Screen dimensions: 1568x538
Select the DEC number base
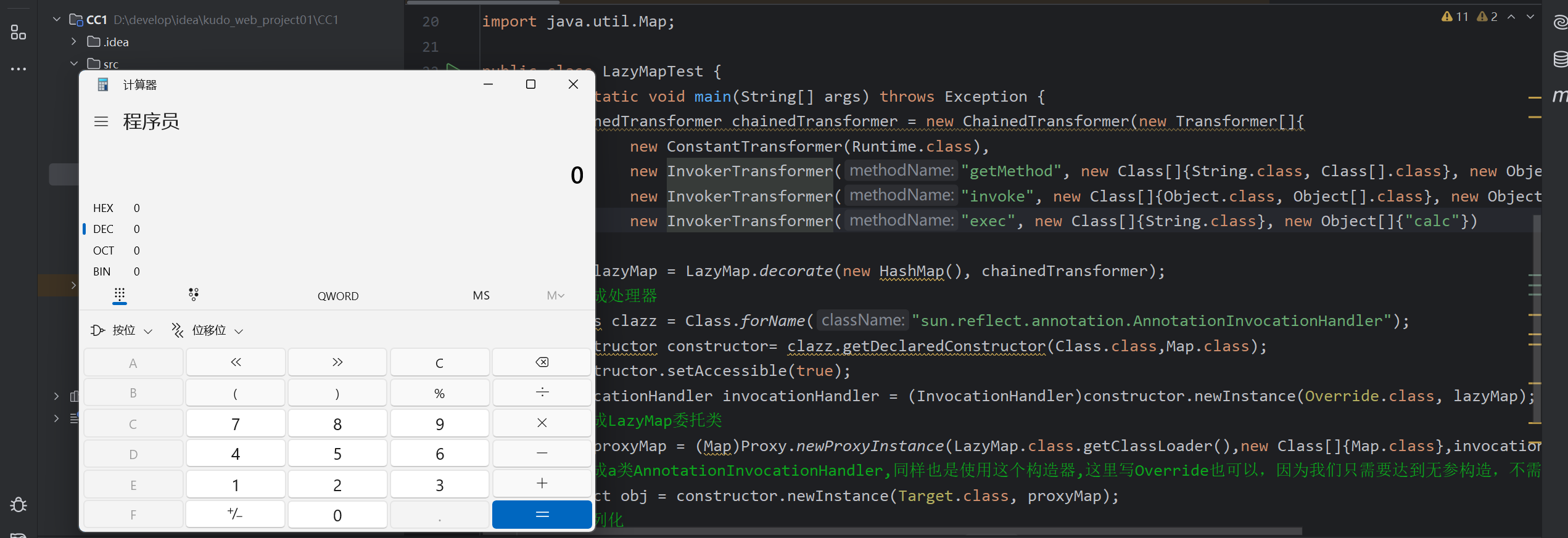pos(117,229)
